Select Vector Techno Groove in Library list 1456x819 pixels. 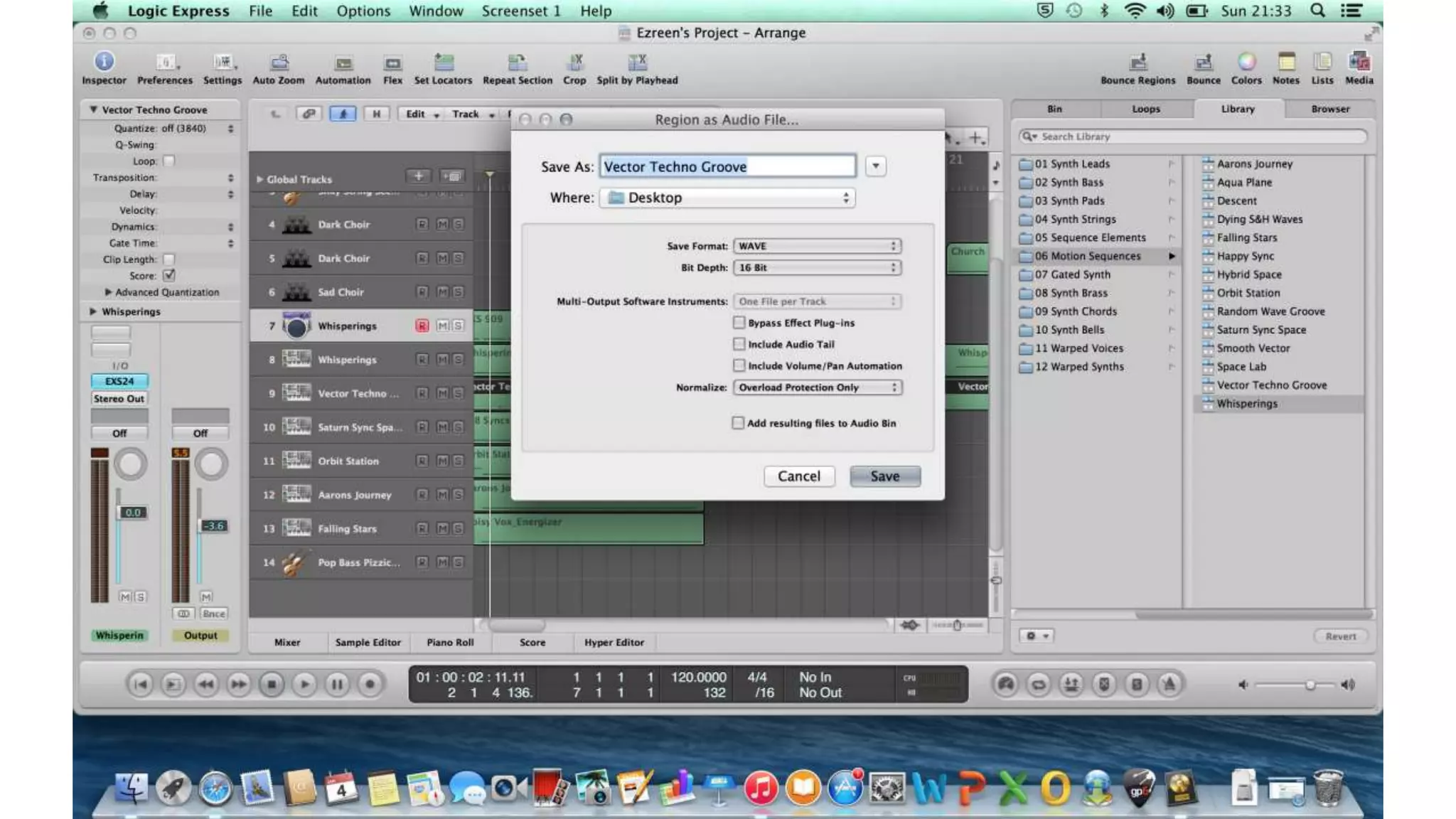[x=1271, y=385]
